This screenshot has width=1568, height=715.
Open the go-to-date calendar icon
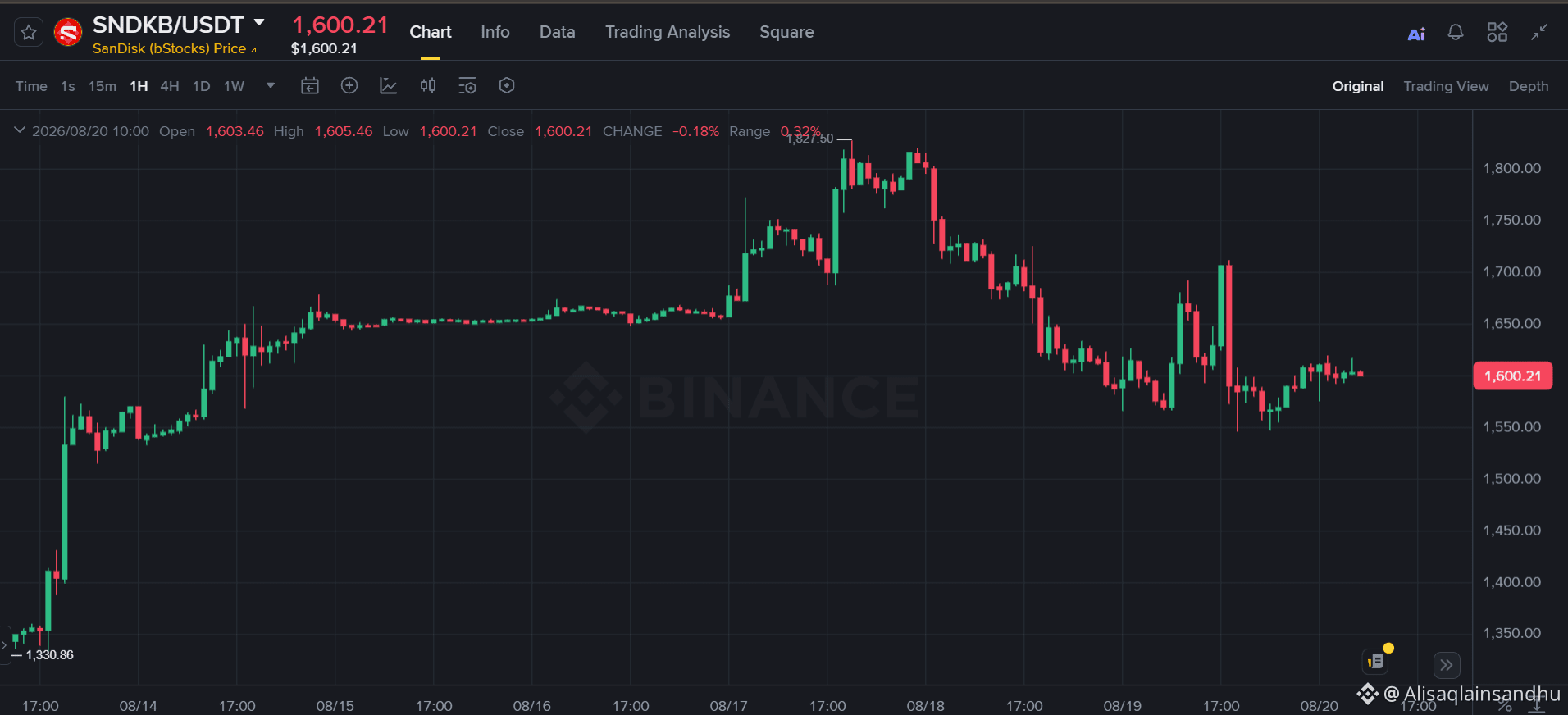tap(310, 85)
